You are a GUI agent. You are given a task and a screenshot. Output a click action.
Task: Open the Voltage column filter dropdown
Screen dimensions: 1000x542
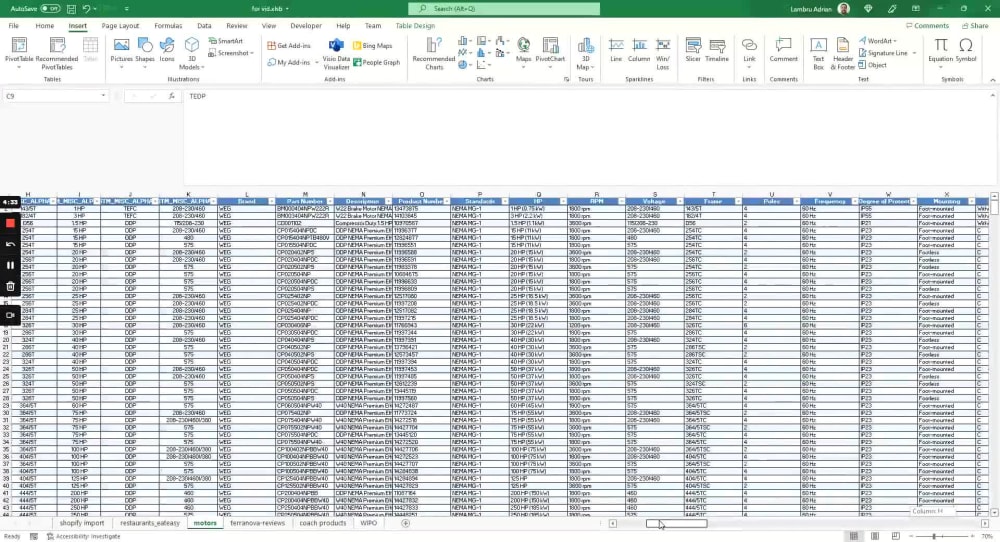pos(679,201)
